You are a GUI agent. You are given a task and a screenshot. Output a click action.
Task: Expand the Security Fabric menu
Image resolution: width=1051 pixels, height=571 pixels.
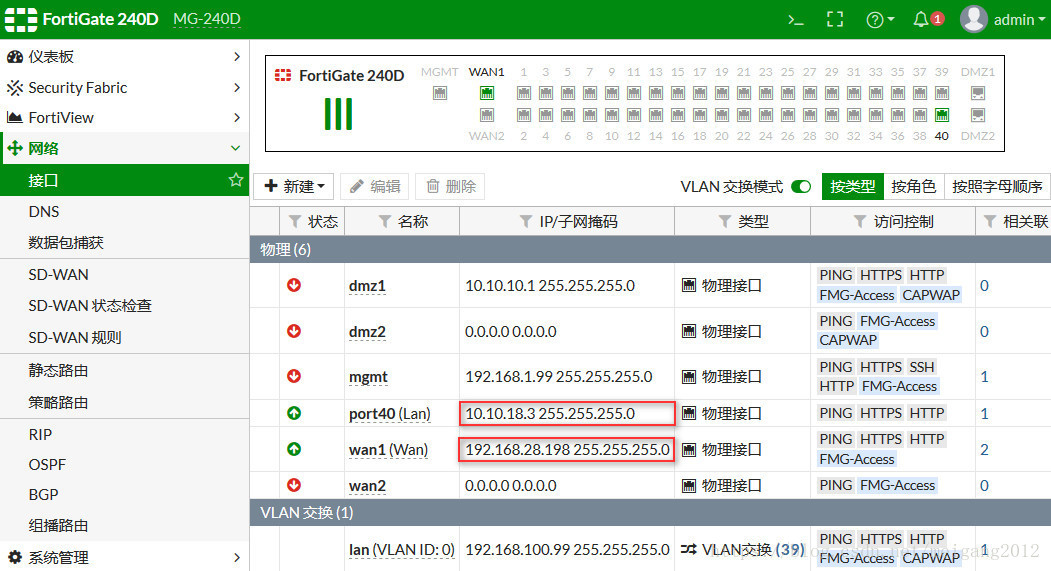click(125, 88)
